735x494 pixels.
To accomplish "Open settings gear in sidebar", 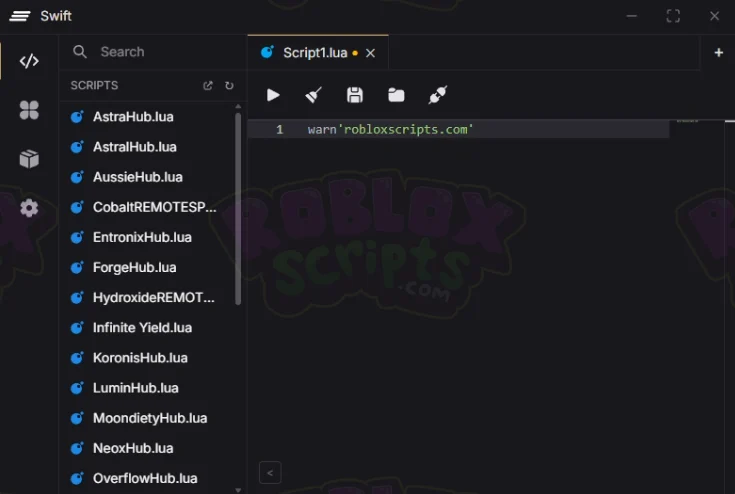I will tap(29, 208).
